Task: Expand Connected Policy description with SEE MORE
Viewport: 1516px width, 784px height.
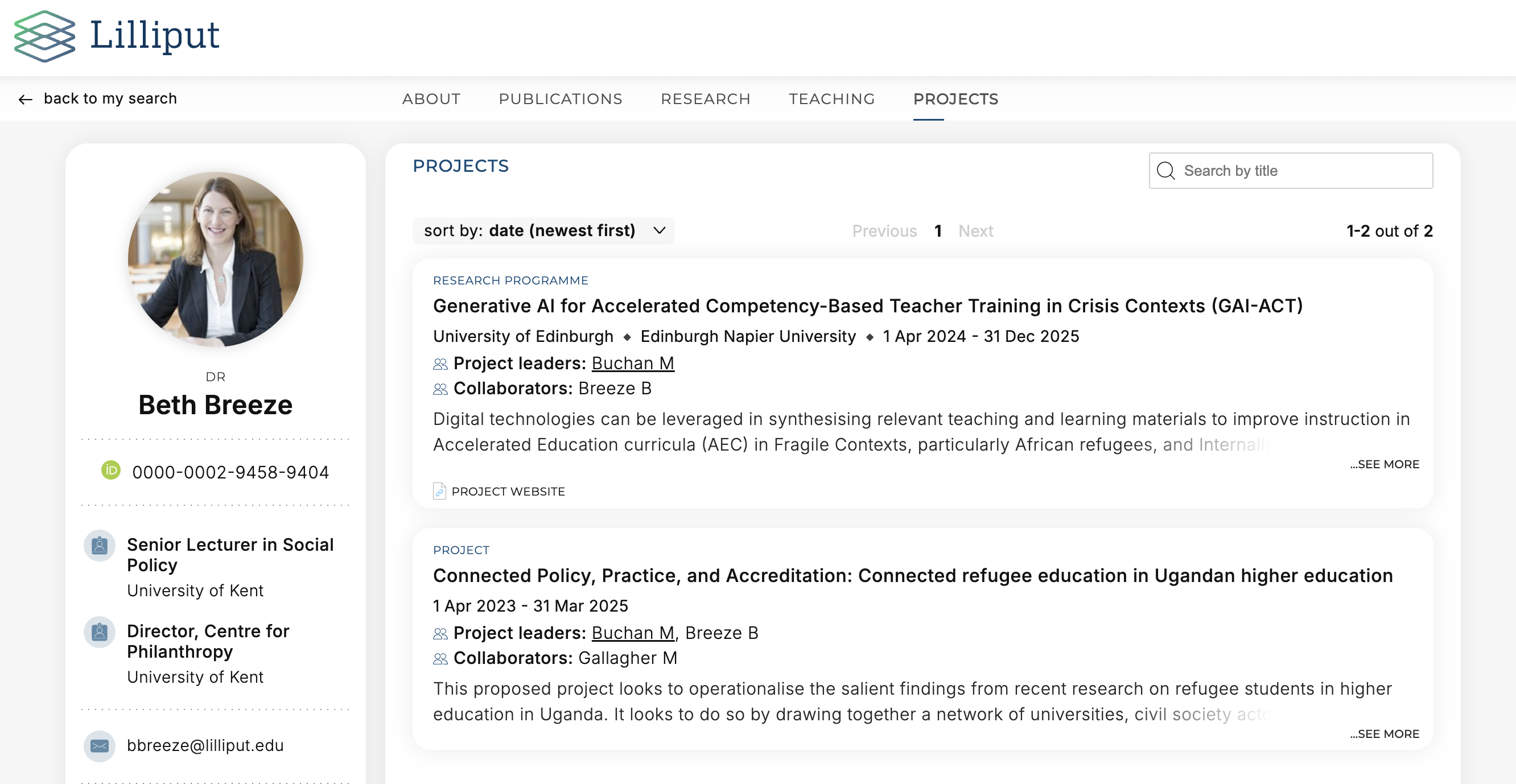Action: pyautogui.click(x=1384, y=734)
